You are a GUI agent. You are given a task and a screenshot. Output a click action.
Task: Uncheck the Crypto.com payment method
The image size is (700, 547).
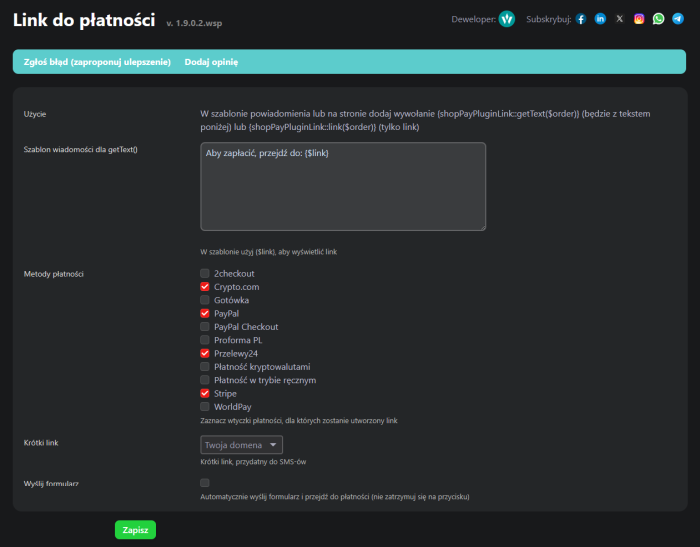[205, 287]
